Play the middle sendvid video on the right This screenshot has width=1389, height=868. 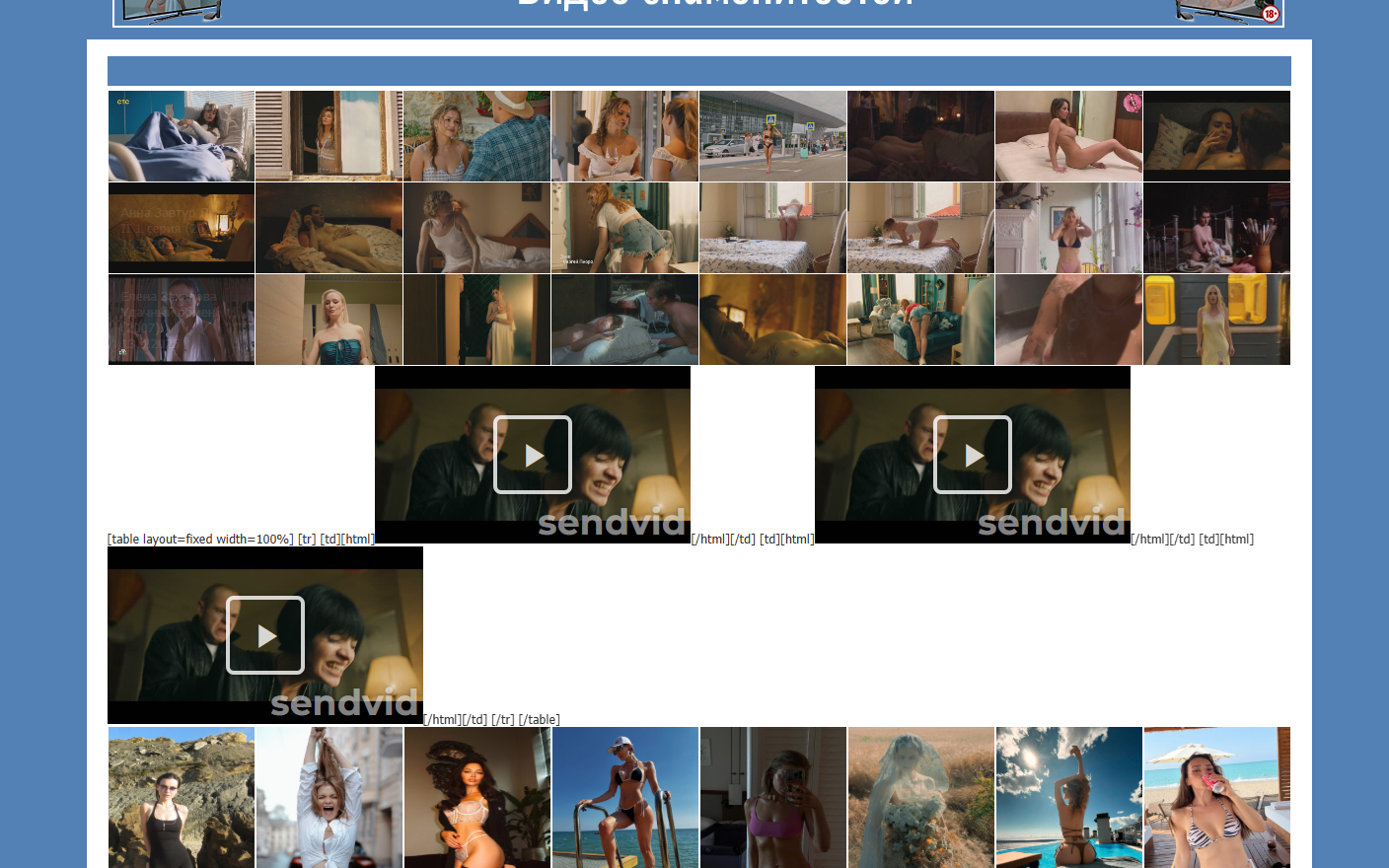point(972,455)
